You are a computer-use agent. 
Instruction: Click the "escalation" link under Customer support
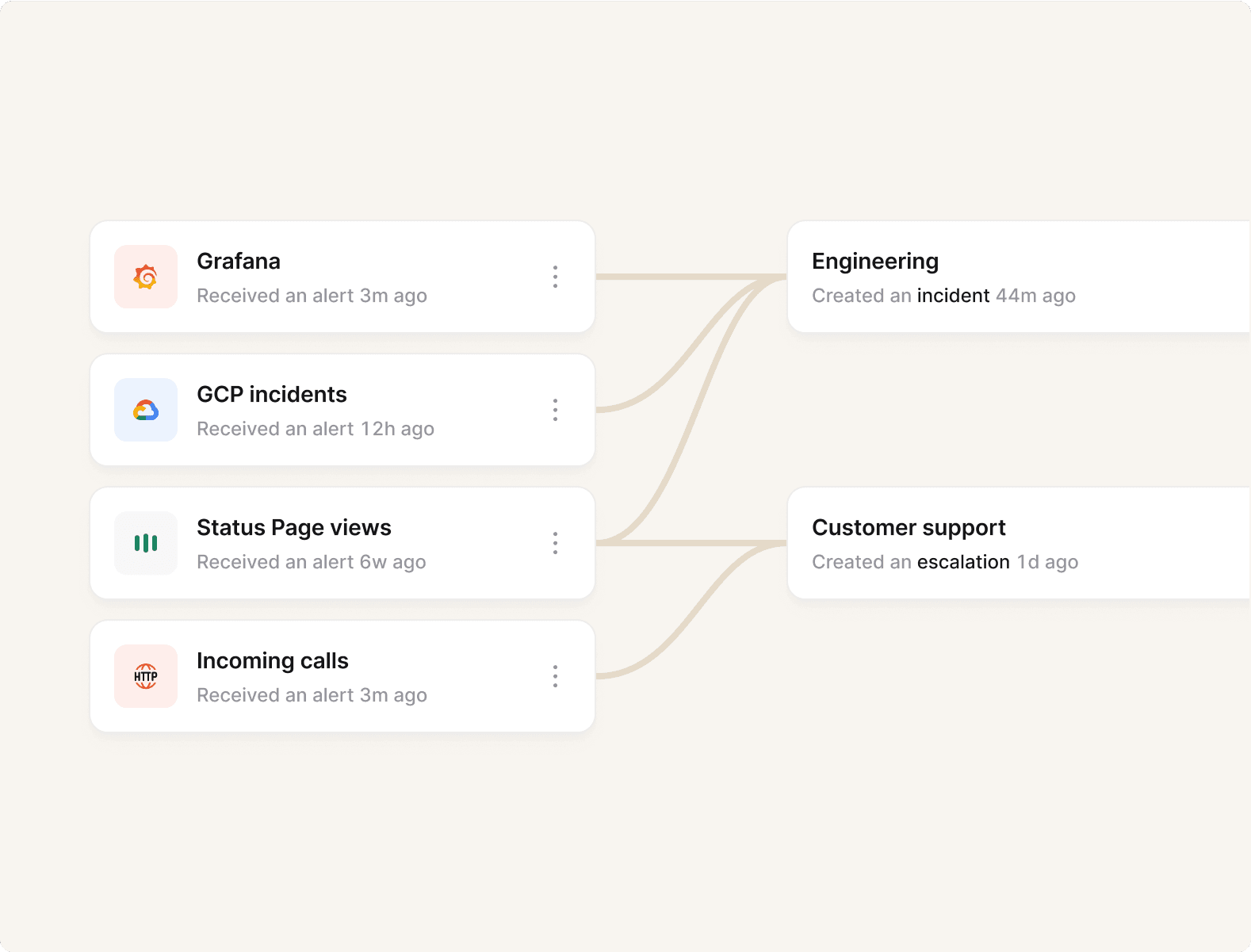[x=963, y=562]
